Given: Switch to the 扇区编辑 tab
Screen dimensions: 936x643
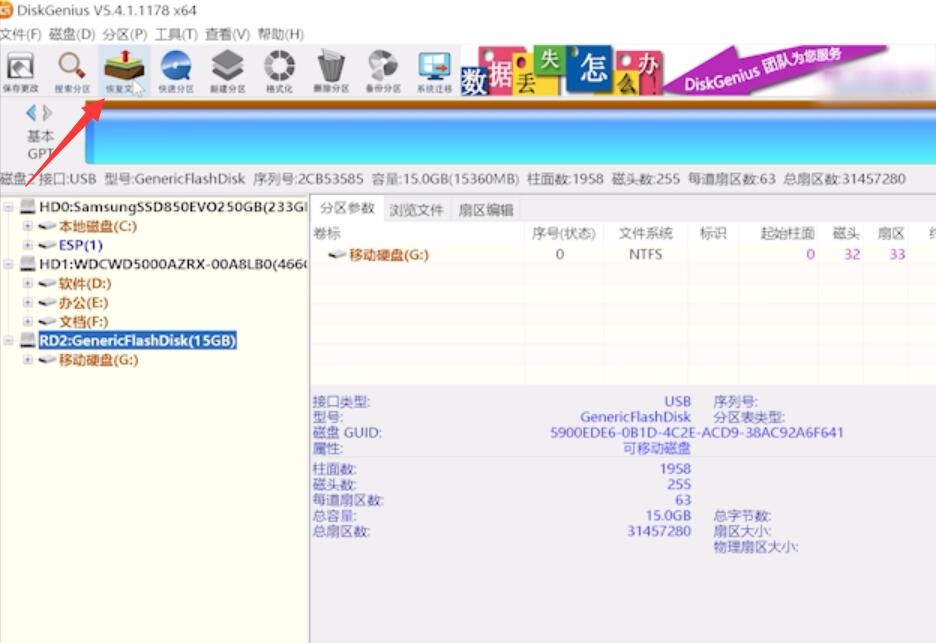Looking at the screenshot, I should 486,210.
